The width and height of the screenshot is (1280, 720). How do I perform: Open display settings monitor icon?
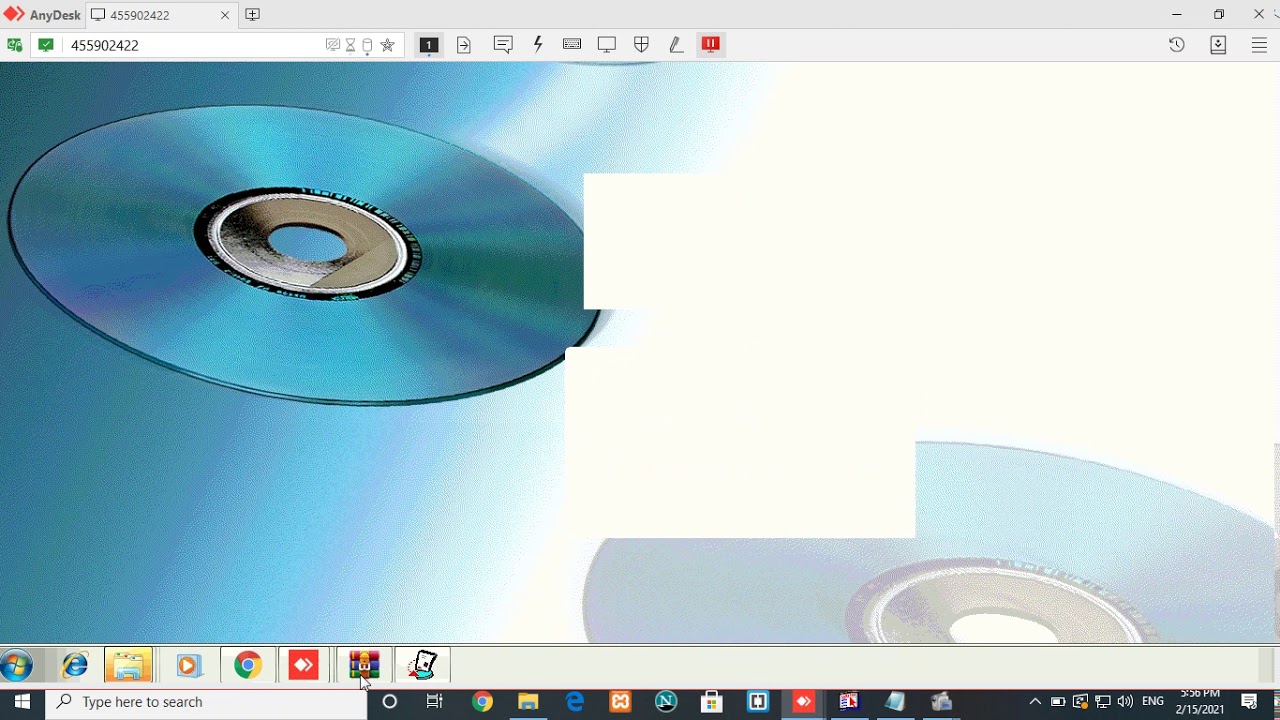(x=607, y=44)
